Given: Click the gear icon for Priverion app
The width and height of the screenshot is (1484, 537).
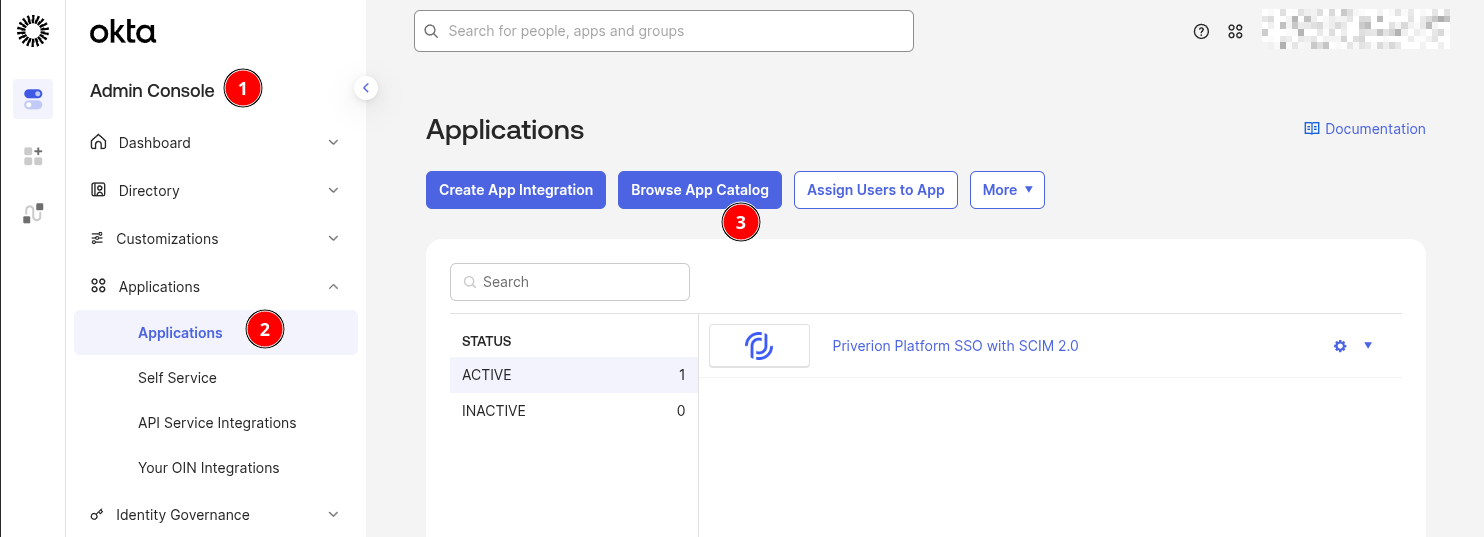Looking at the screenshot, I should click(1340, 346).
